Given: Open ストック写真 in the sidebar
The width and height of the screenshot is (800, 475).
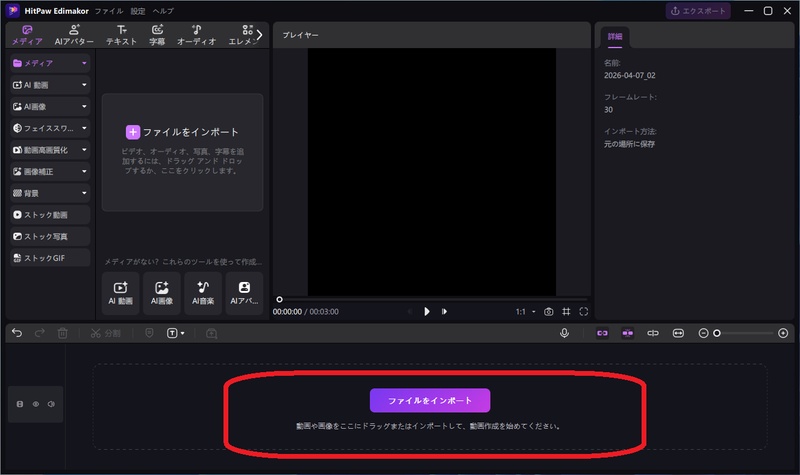Looking at the screenshot, I should [50, 236].
